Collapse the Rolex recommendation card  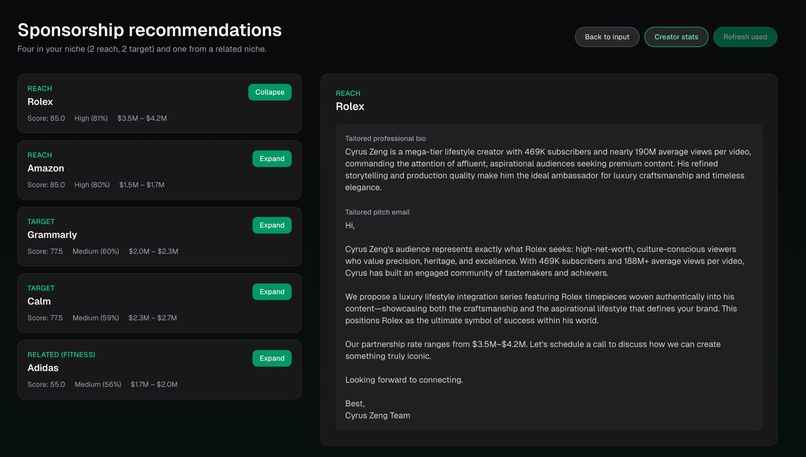click(x=270, y=92)
